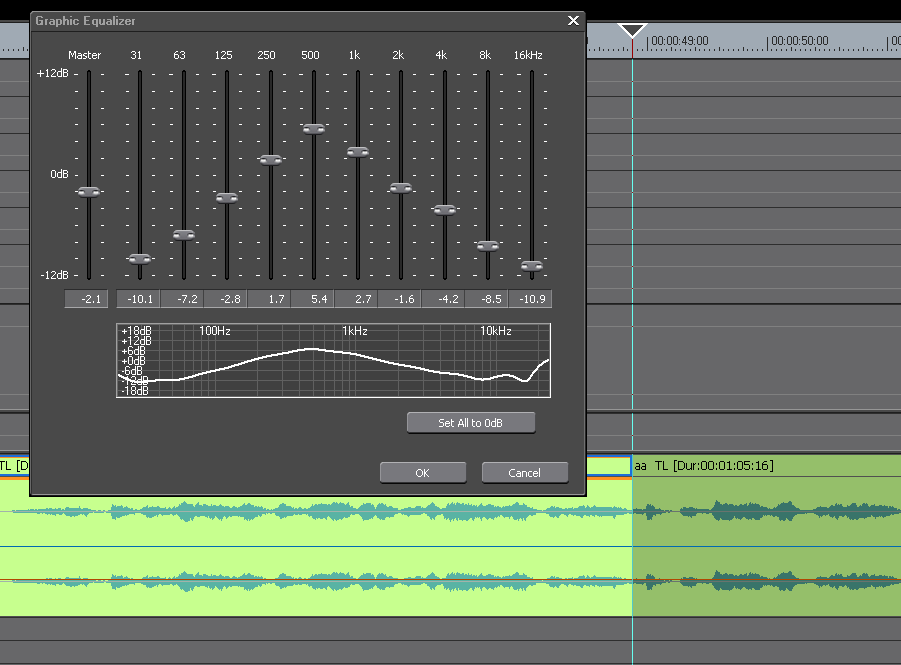Select the Master value field showing -2.1
The image size is (901, 665).
[x=86, y=299]
